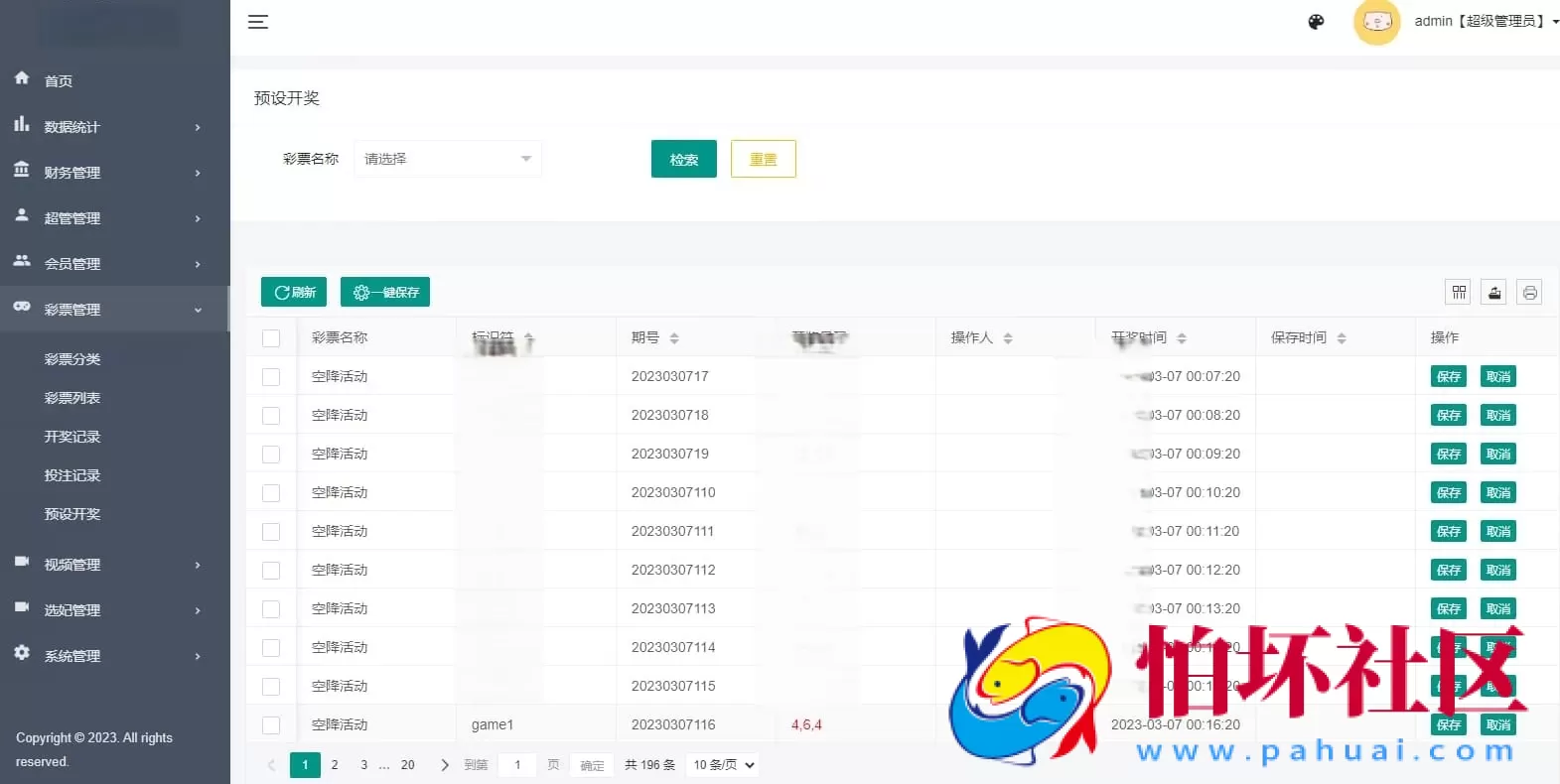Open 开奖记录 in the sidebar
This screenshot has width=1560, height=784.
[x=72, y=437]
